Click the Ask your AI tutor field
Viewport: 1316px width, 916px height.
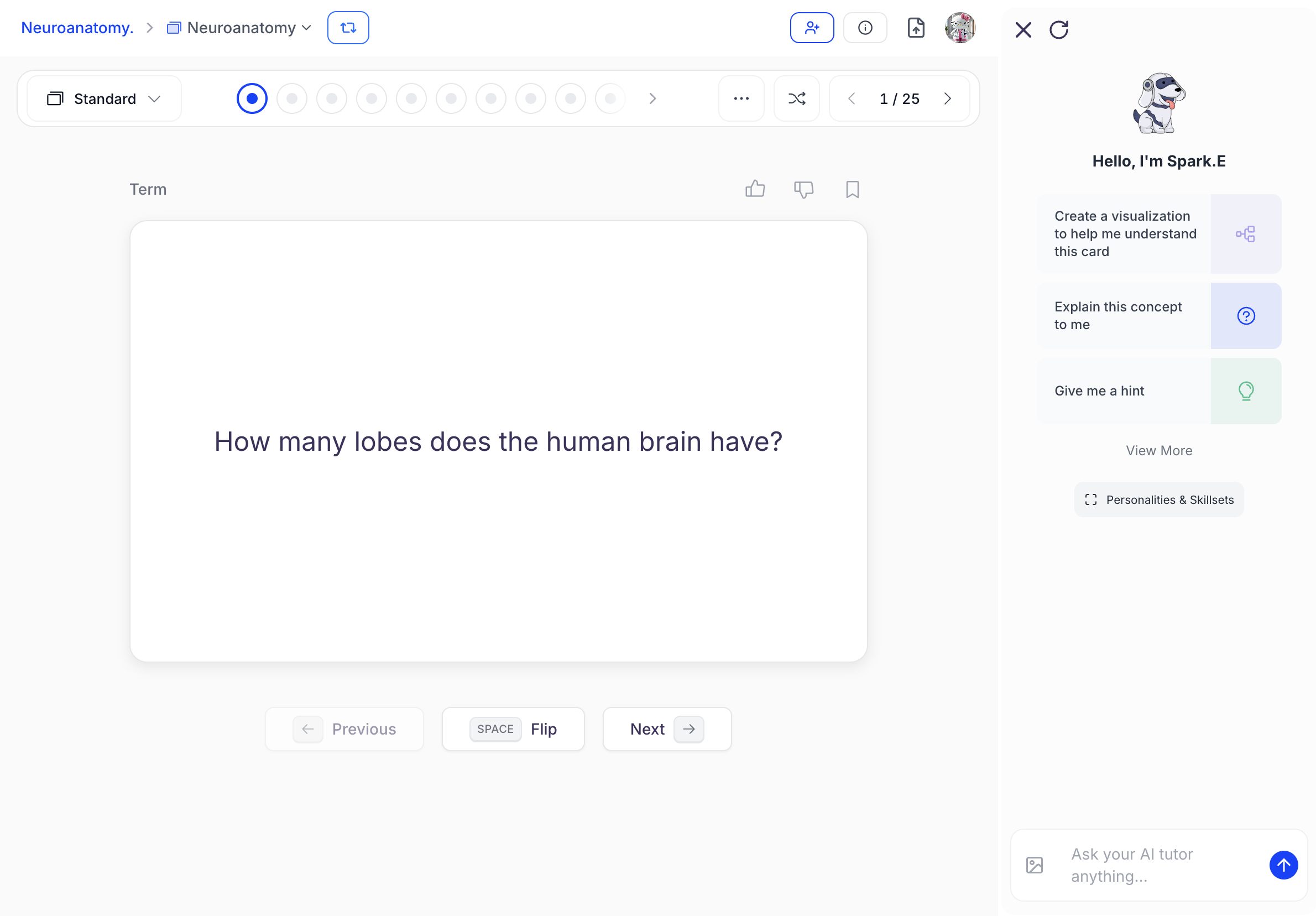point(1158,865)
